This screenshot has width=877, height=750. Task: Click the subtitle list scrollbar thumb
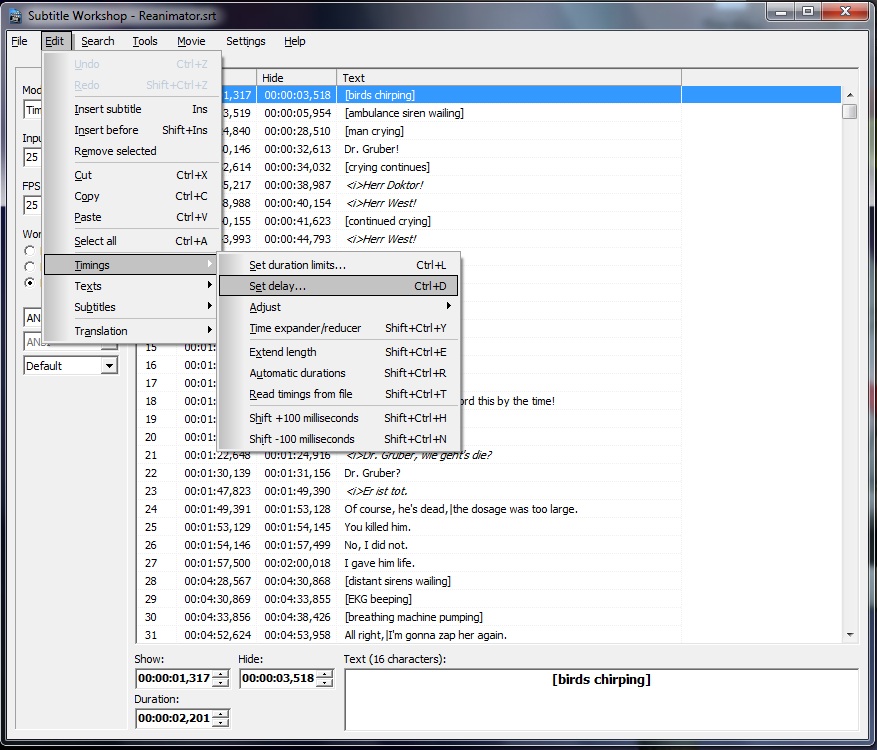click(x=850, y=111)
